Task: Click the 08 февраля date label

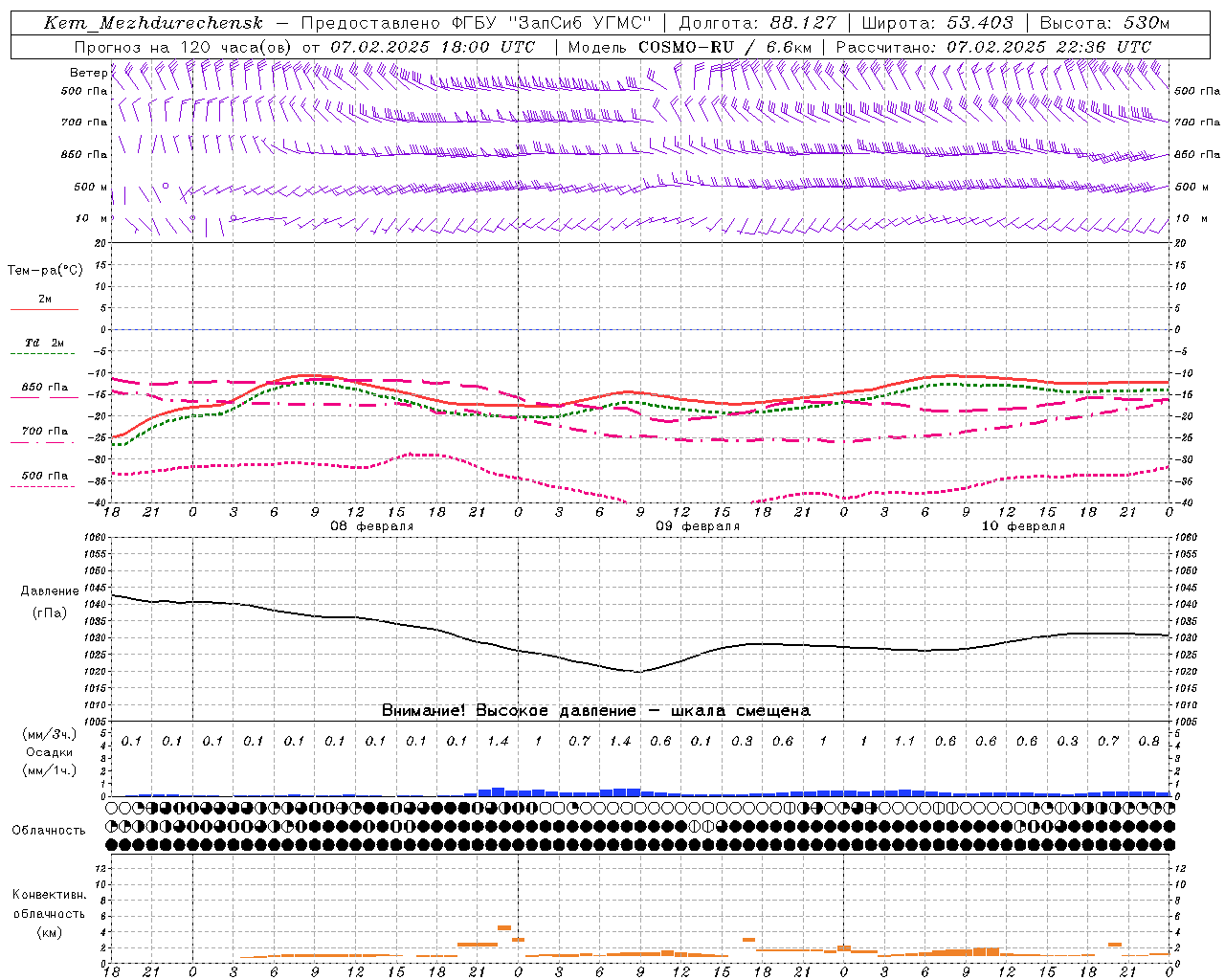Action: coord(372,526)
